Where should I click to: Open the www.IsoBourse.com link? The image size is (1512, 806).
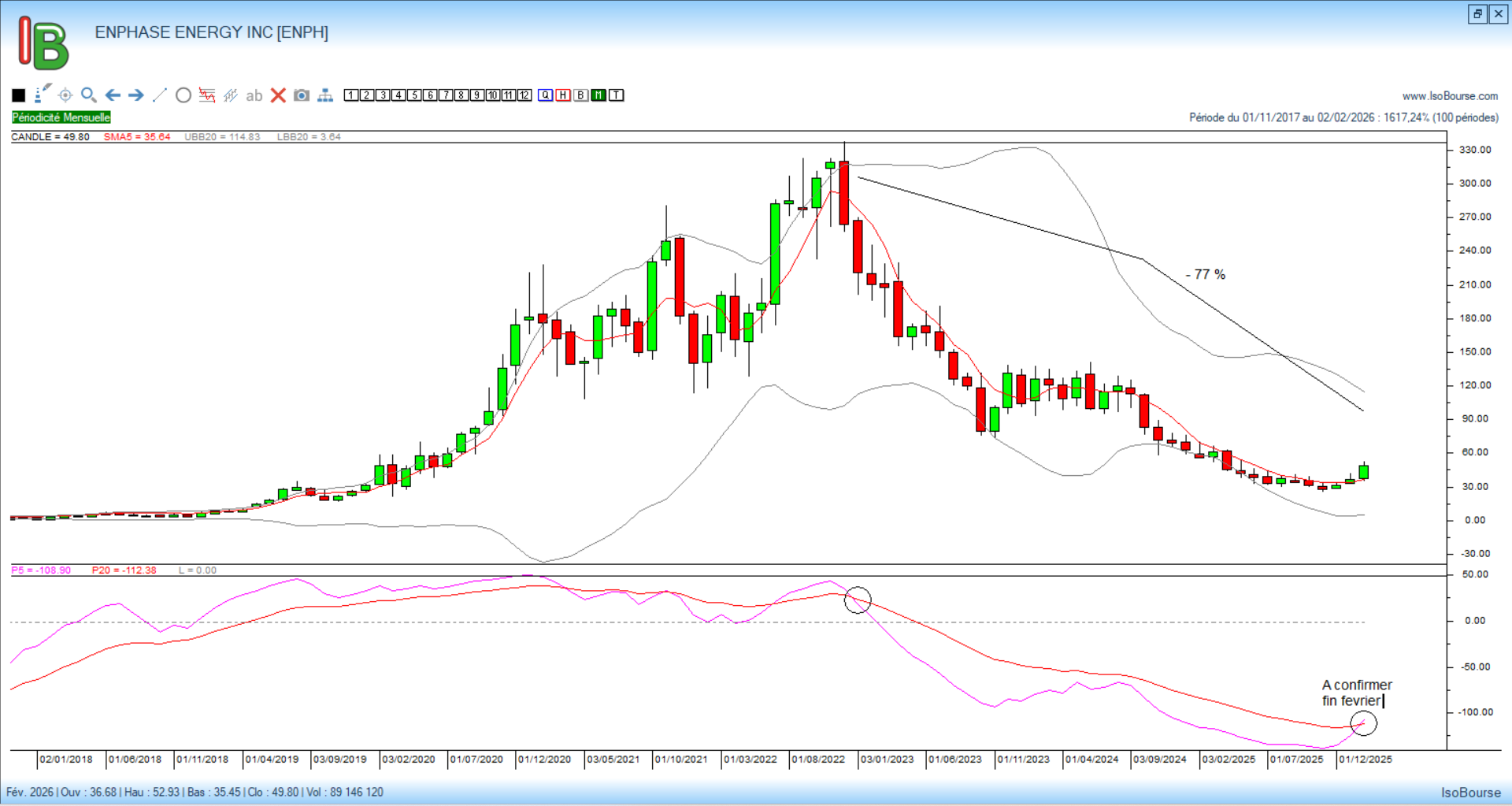pyautogui.click(x=1450, y=96)
